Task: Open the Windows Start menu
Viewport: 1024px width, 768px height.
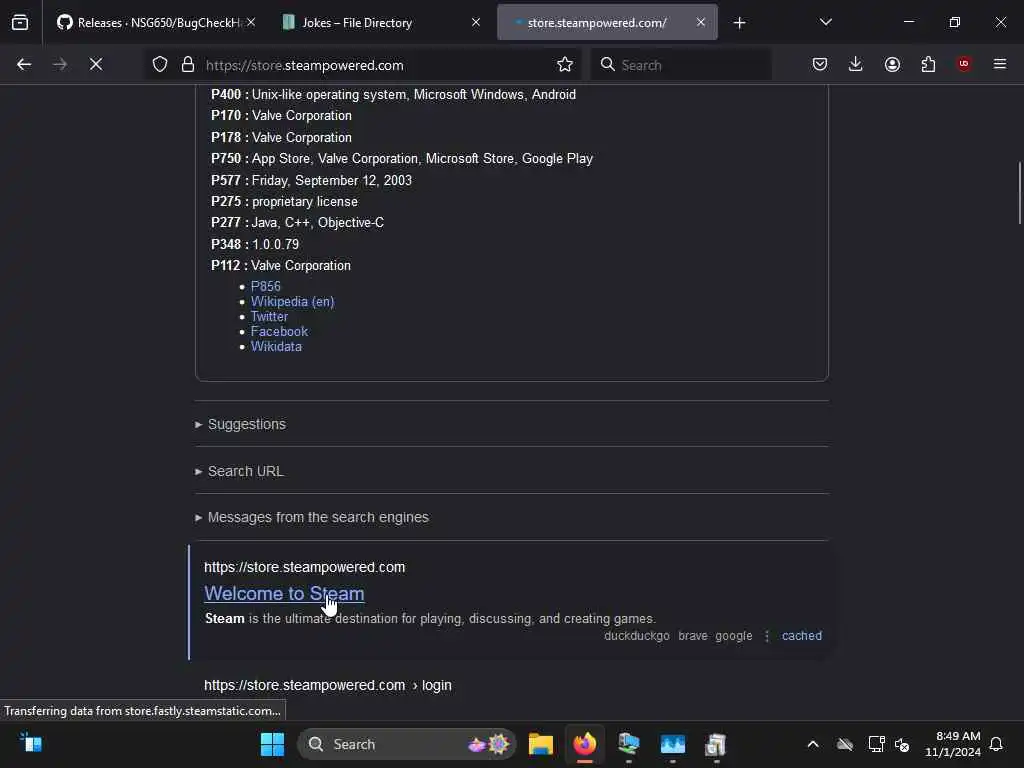Action: (x=272, y=744)
